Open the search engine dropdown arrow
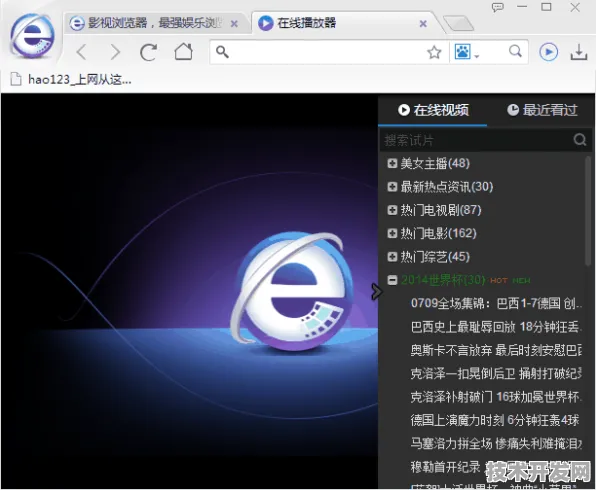The height and width of the screenshot is (490, 596). click(x=477, y=56)
